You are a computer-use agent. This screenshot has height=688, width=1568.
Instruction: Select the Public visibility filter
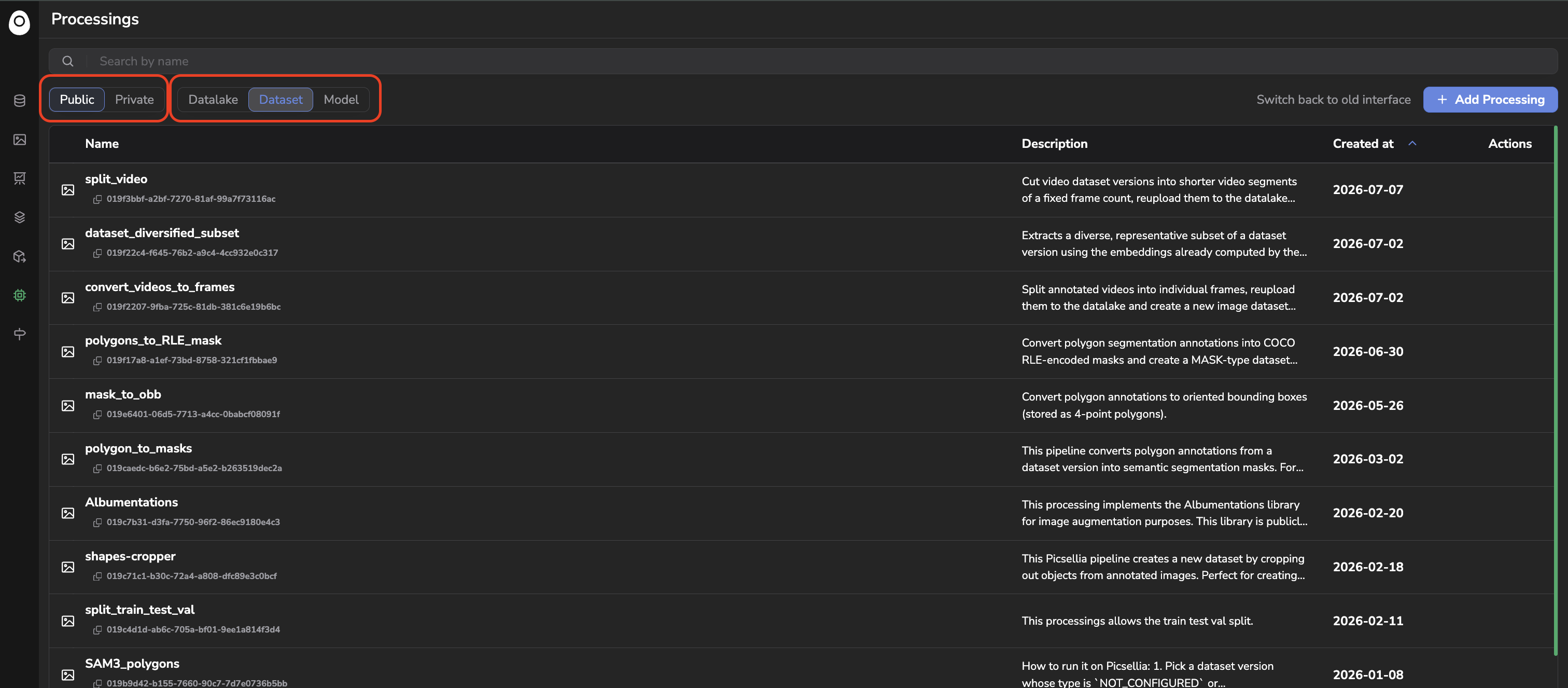77,99
